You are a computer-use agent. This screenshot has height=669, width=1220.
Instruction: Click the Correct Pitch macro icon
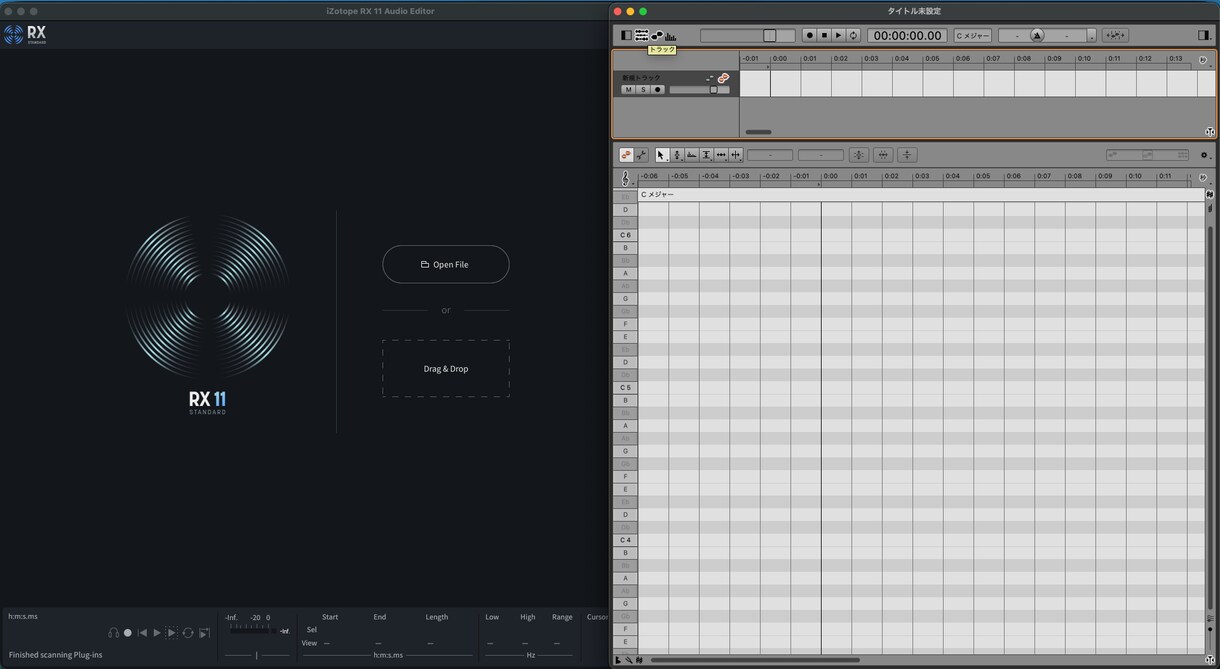(858, 155)
